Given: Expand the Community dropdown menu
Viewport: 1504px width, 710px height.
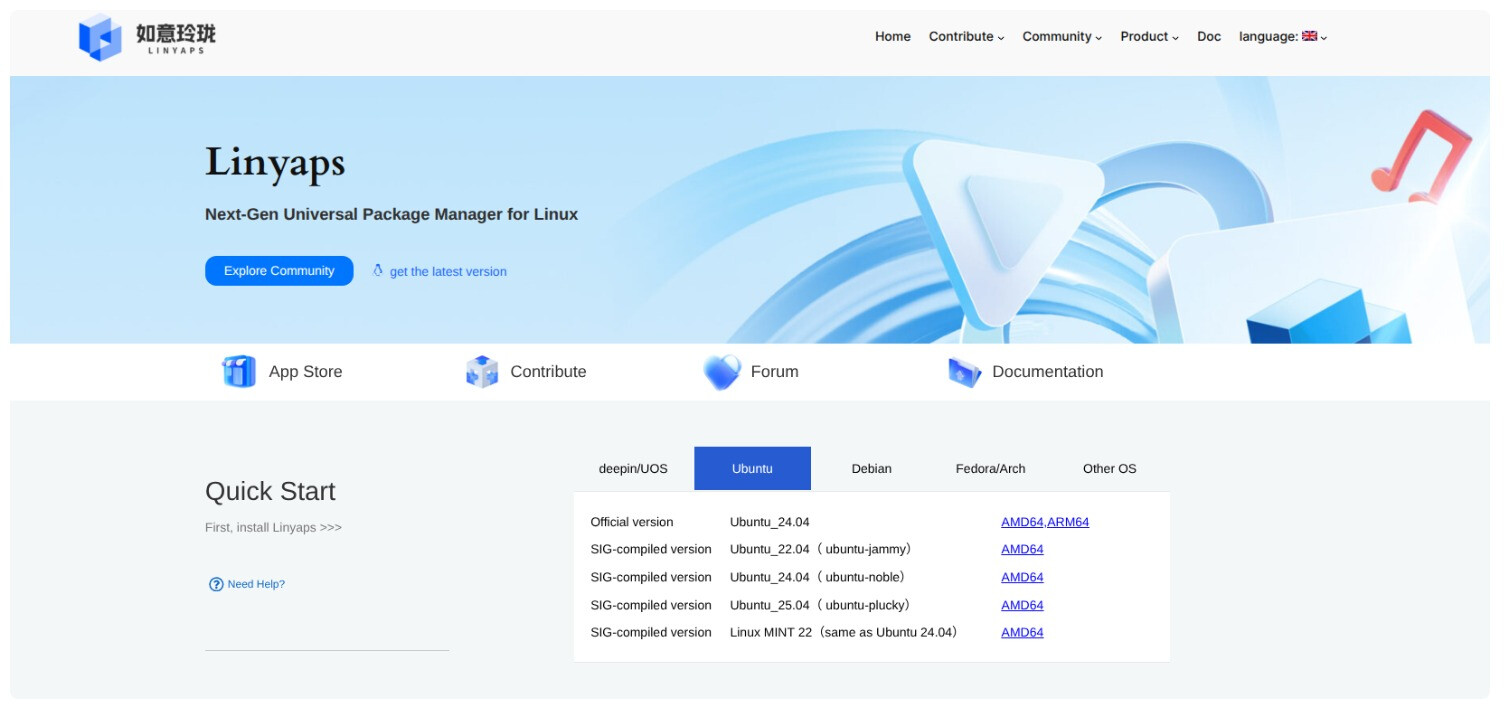Looking at the screenshot, I should [1061, 37].
